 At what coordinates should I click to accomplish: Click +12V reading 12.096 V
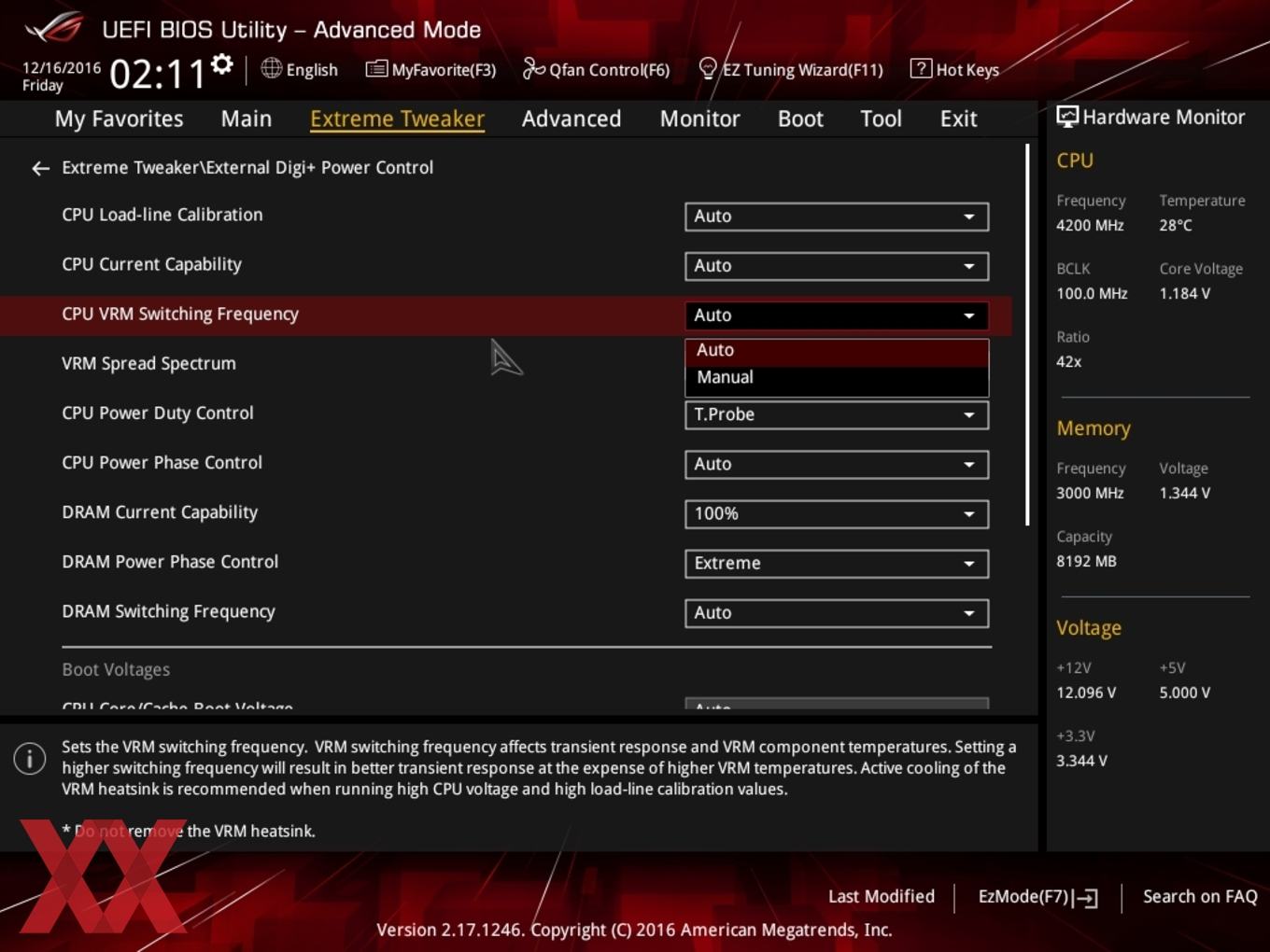click(1085, 693)
